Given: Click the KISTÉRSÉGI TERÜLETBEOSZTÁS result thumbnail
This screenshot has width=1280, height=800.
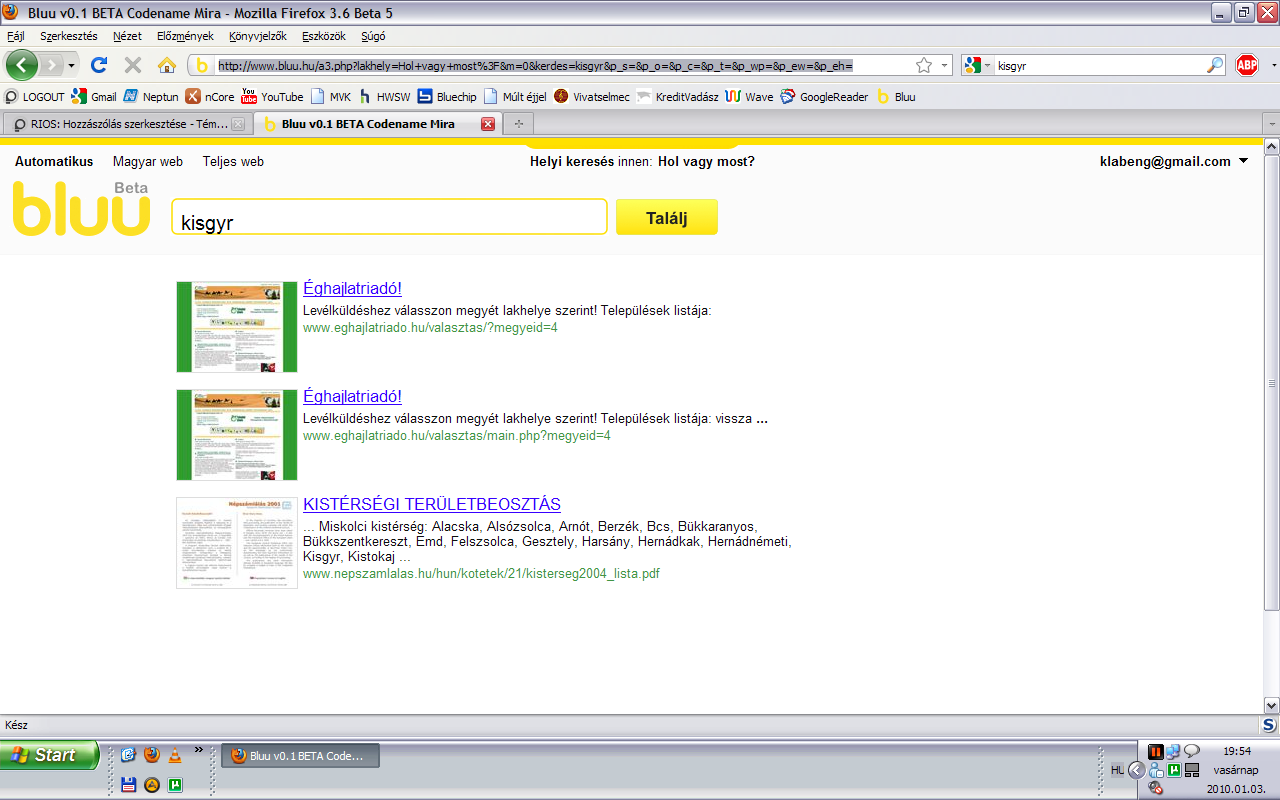Looking at the screenshot, I should 237,543.
